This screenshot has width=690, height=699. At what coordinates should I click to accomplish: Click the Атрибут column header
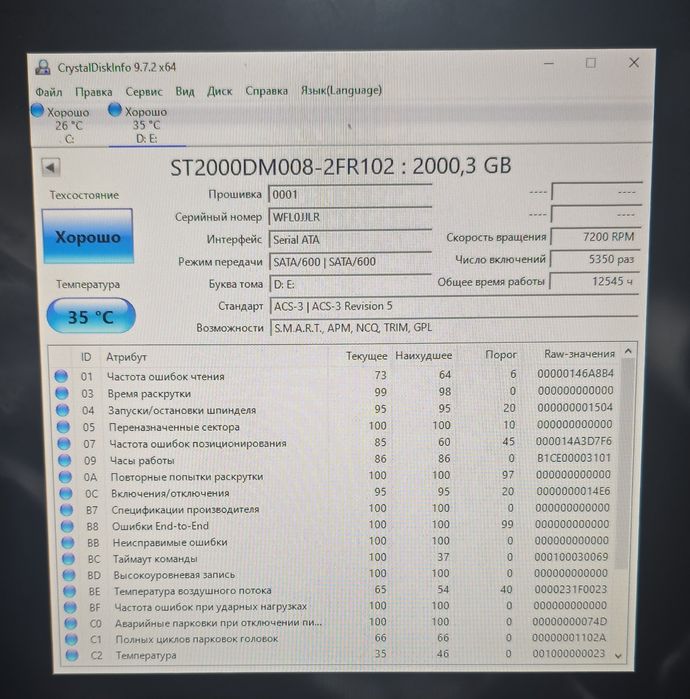[126, 357]
